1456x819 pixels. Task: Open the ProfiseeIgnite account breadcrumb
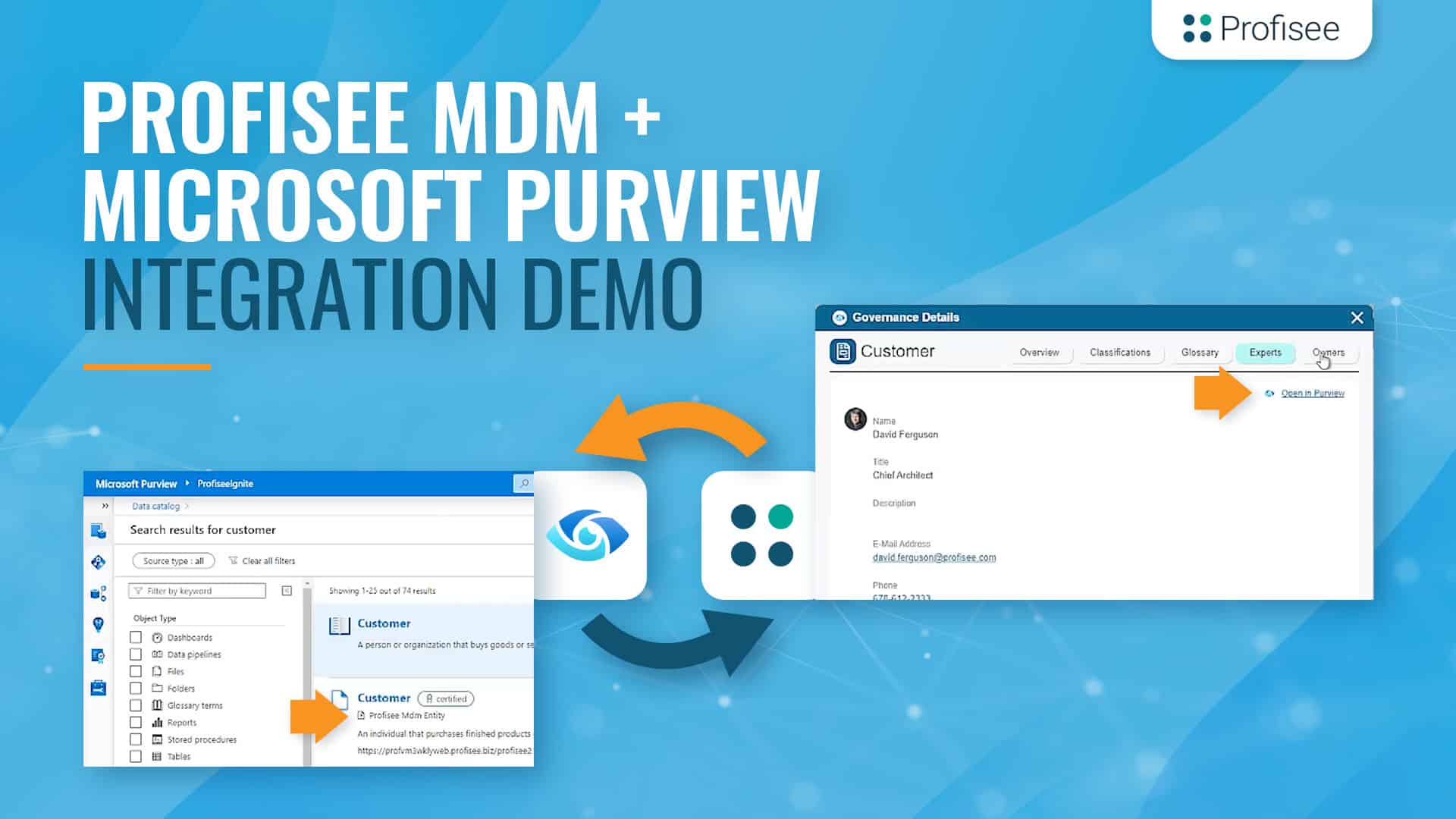pyautogui.click(x=225, y=483)
